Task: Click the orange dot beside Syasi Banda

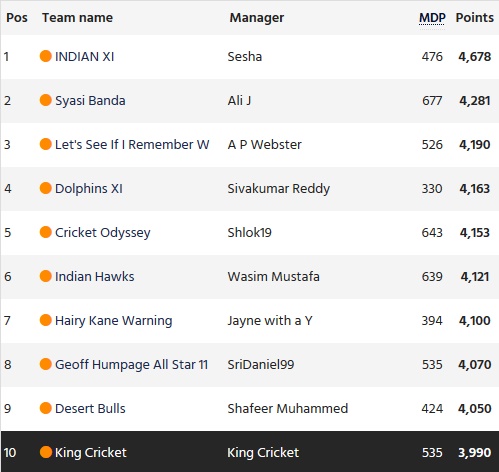Action: click(46, 100)
